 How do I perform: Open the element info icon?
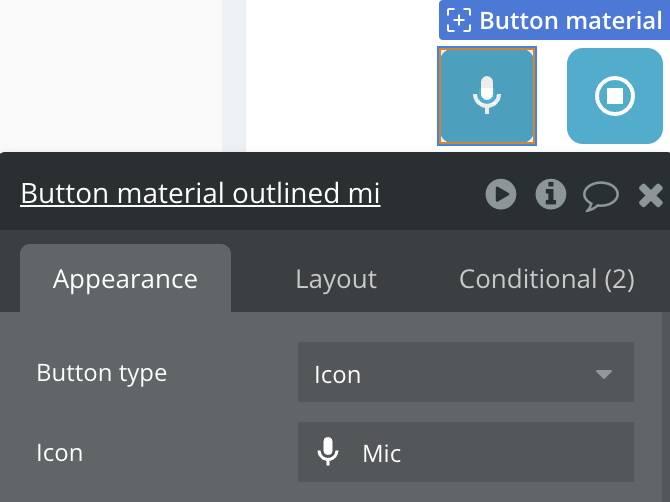[x=550, y=194]
